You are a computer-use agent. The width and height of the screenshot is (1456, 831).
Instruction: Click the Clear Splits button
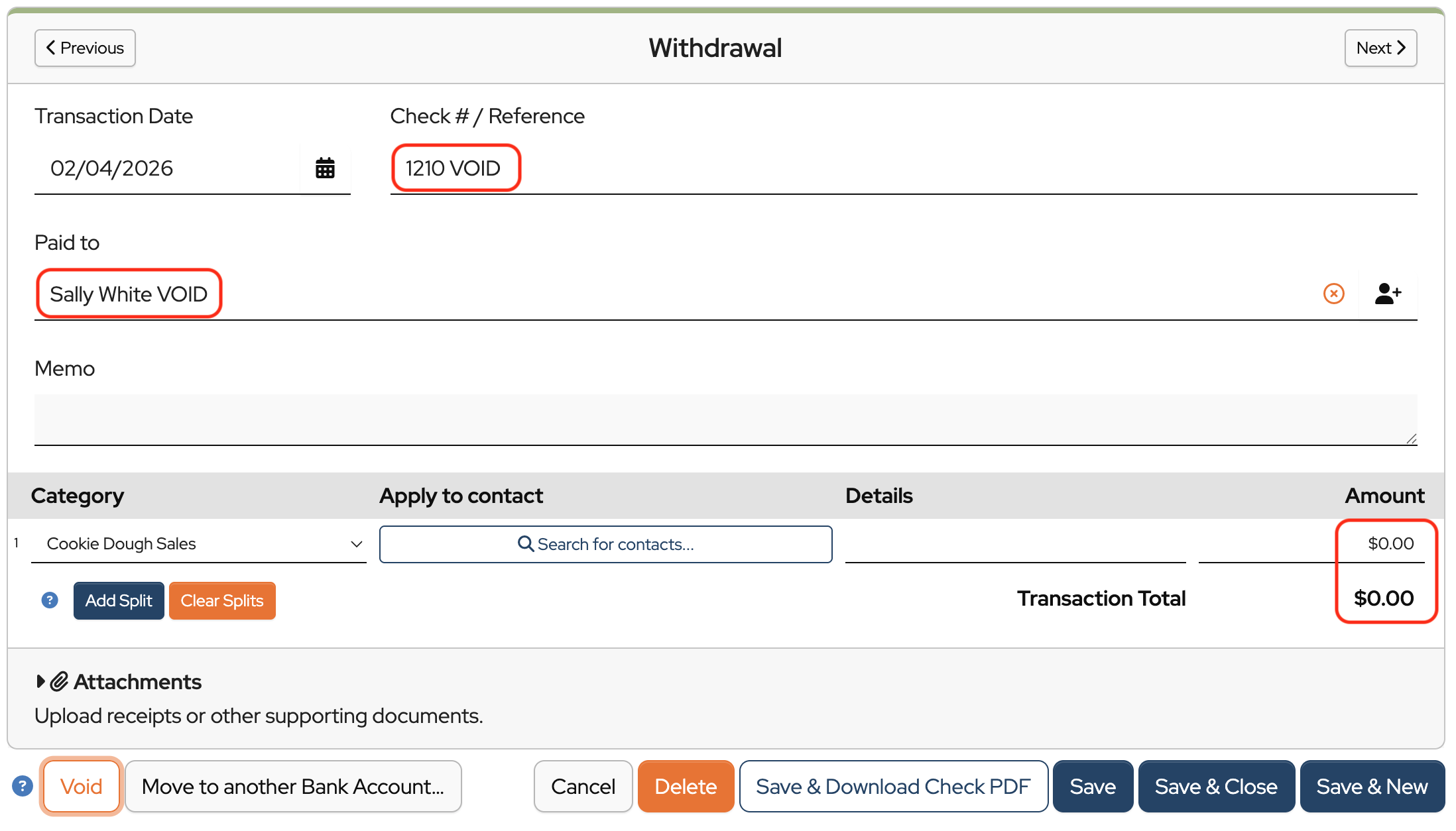222,601
